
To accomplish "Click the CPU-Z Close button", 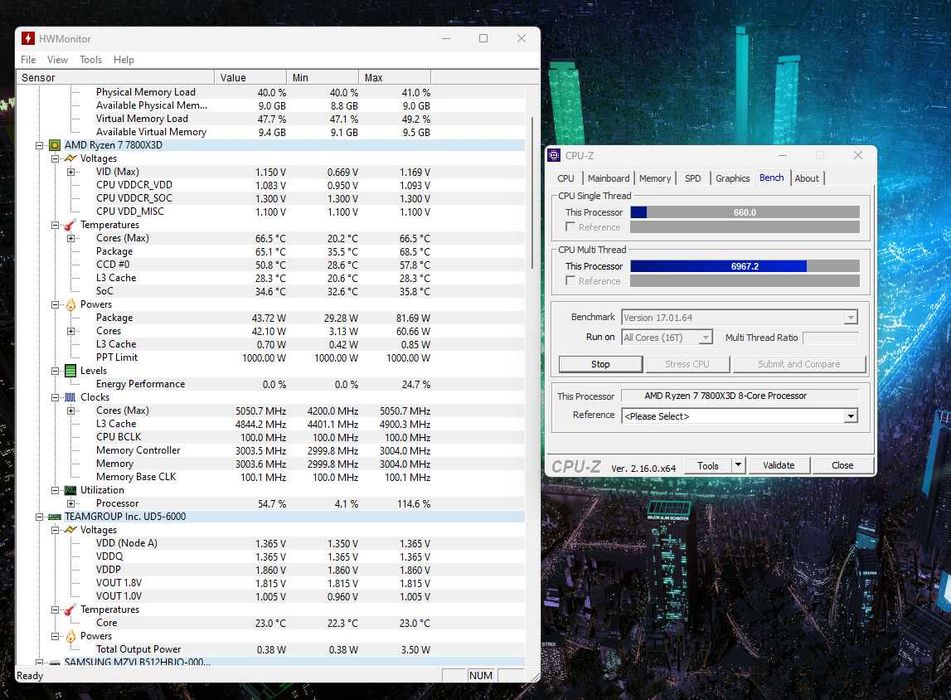I will [842, 465].
